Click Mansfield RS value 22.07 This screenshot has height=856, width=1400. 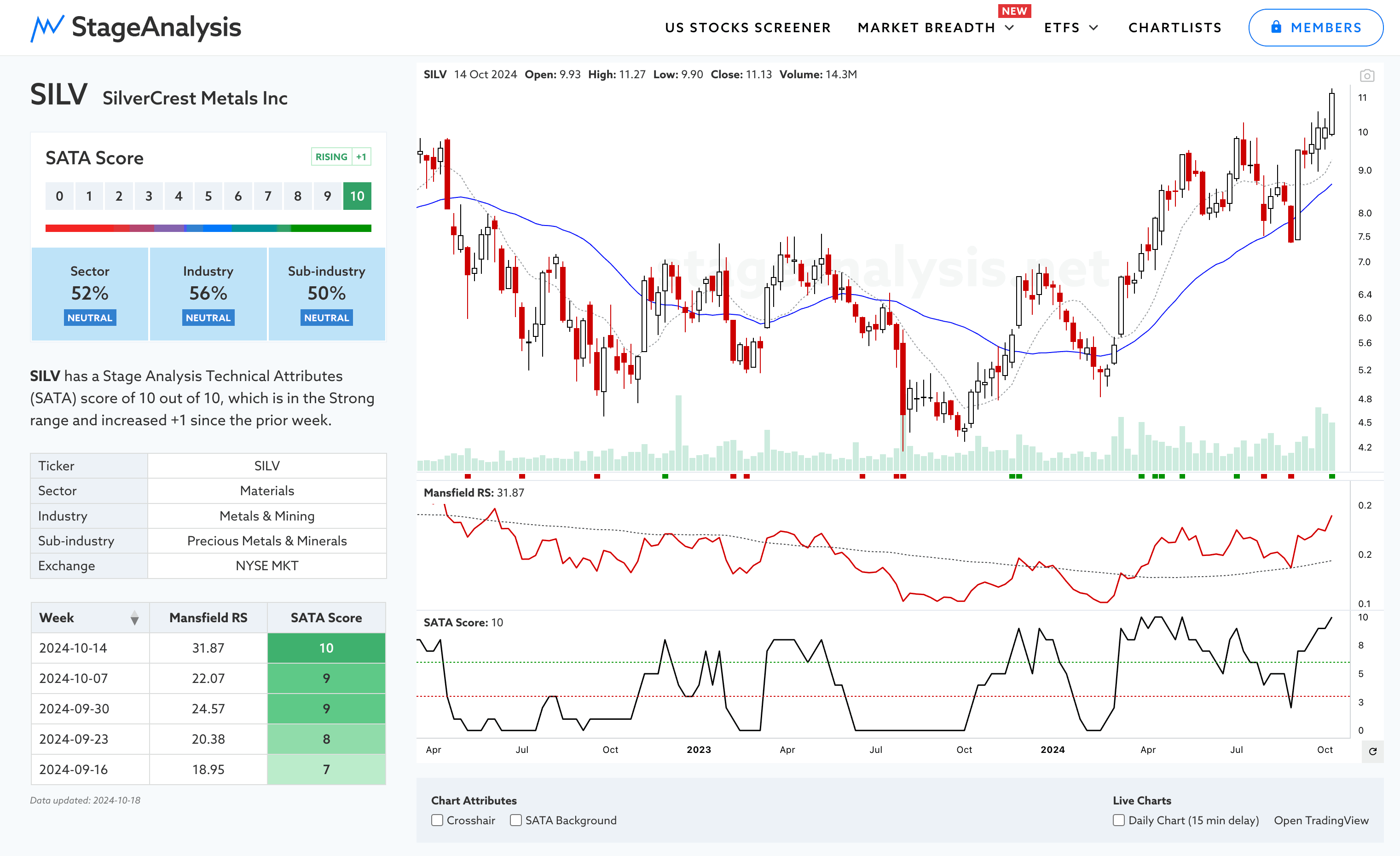[208, 678]
